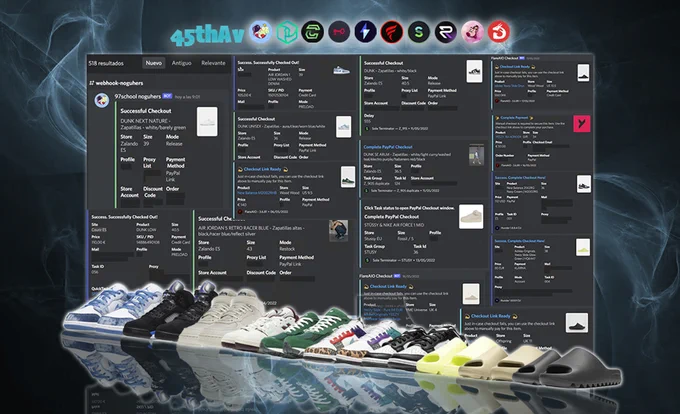Click the text Click Task status to open PayPal Checkout window
The height and width of the screenshot is (414, 680).
coord(409,208)
